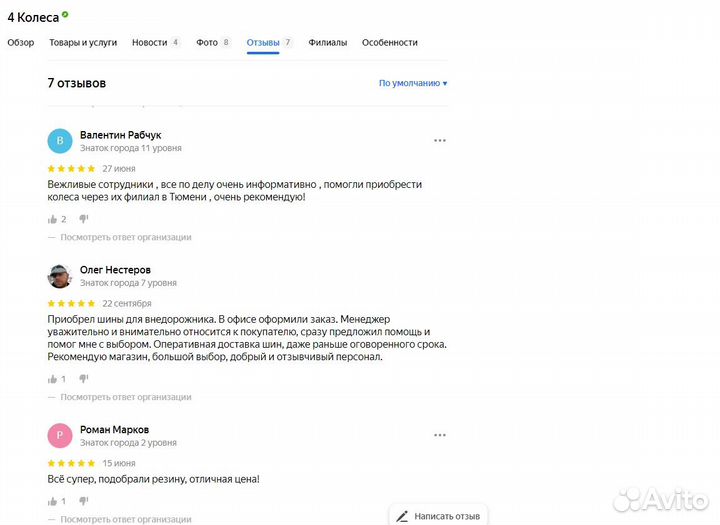Switch to the Обзор tab
Viewport: 720px width, 525px height.
coord(21,43)
